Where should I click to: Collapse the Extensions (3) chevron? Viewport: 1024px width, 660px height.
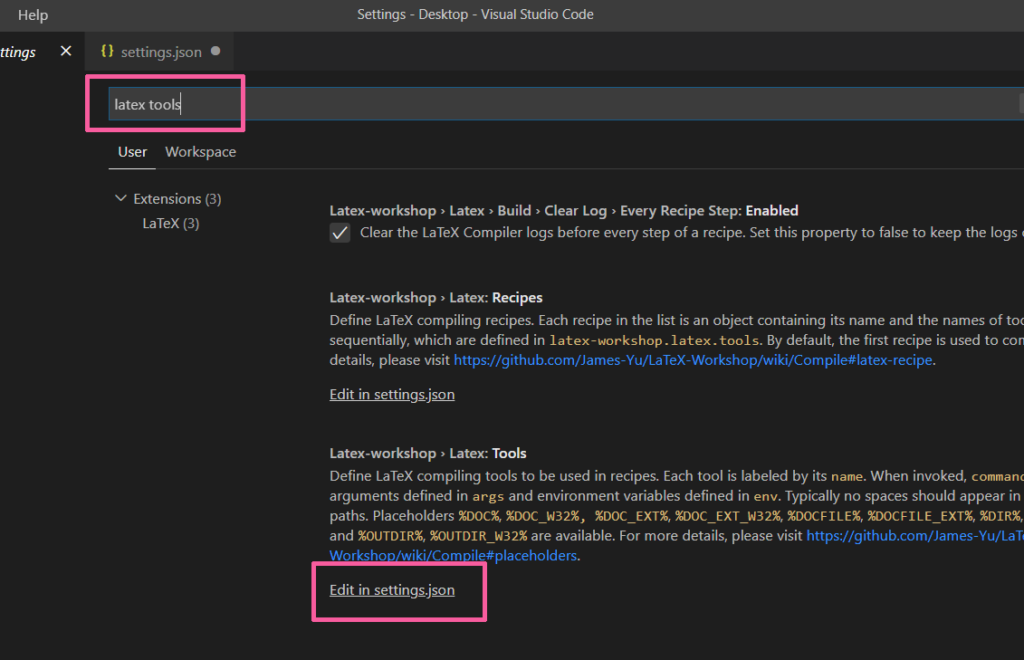pos(121,198)
